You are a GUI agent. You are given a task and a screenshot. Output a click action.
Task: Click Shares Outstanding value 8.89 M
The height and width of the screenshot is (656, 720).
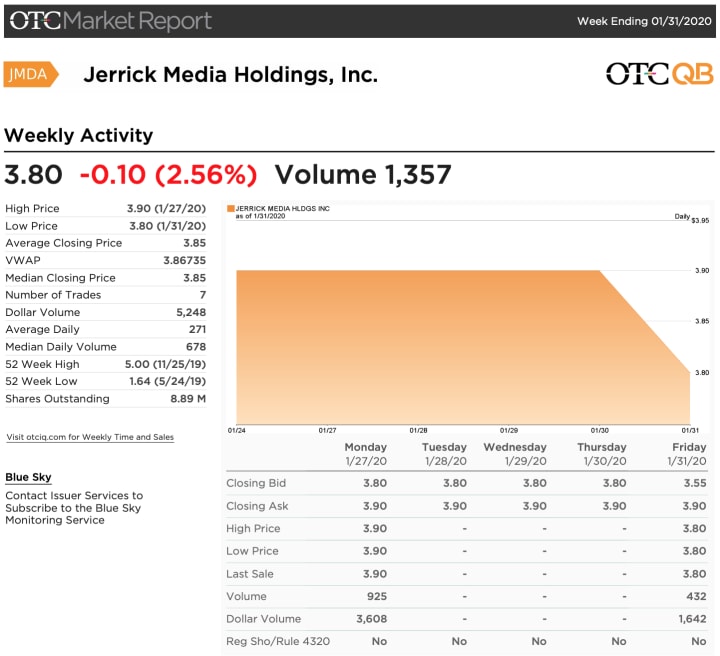(x=188, y=398)
